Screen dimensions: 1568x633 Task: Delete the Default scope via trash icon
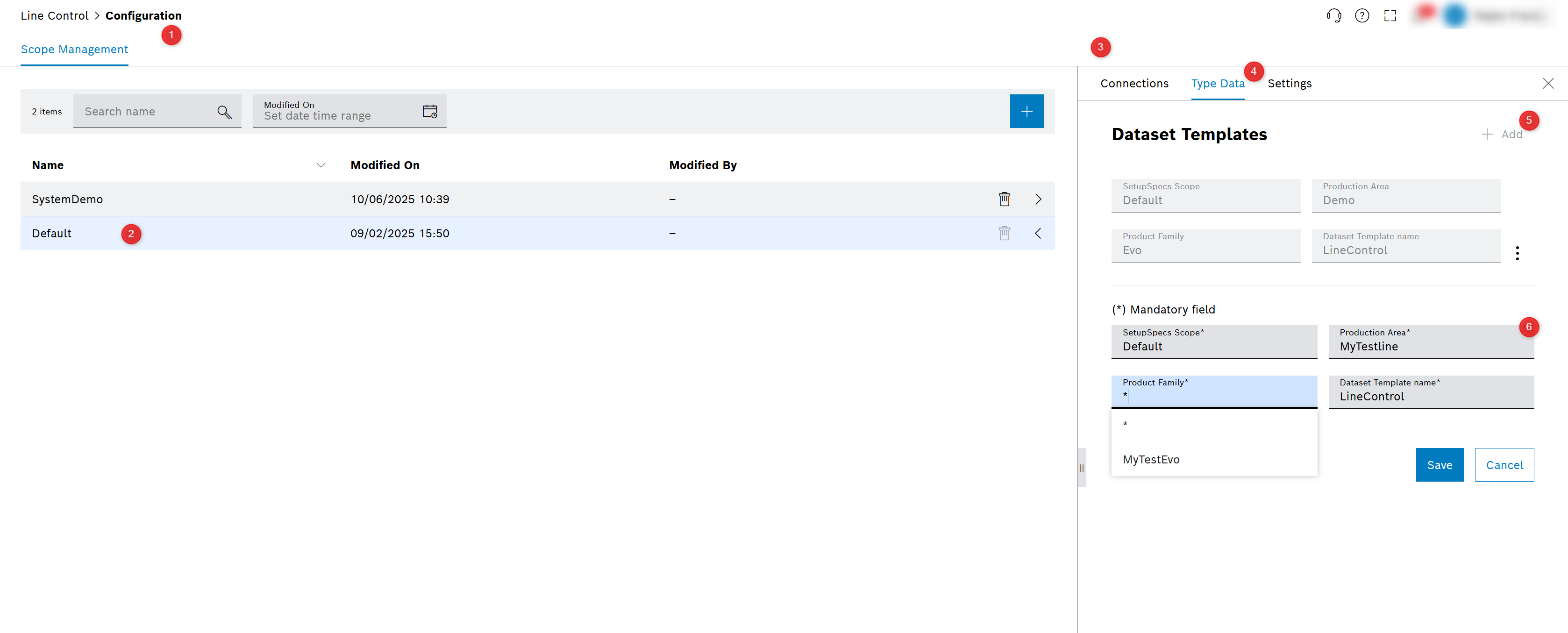[1005, 233]
